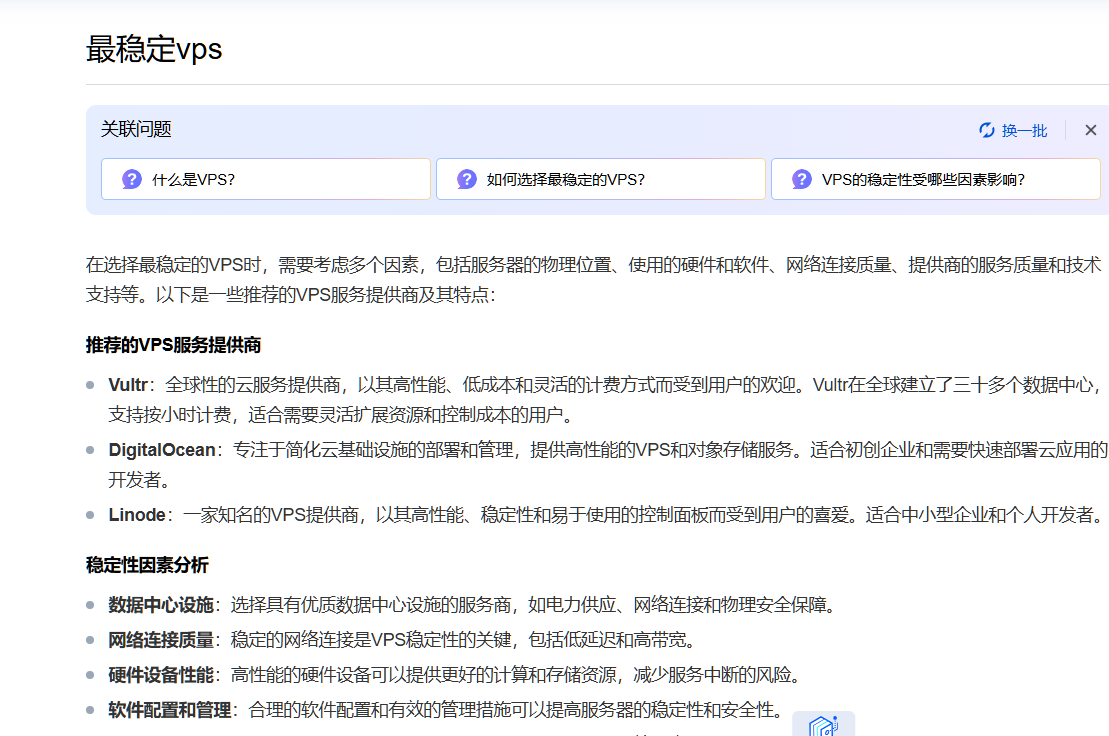The width and height of the screenshot is (1109, 736).
Task: Click the question icon for 如何选择最稳定的VPS?
Action: (x=467, y=179)
